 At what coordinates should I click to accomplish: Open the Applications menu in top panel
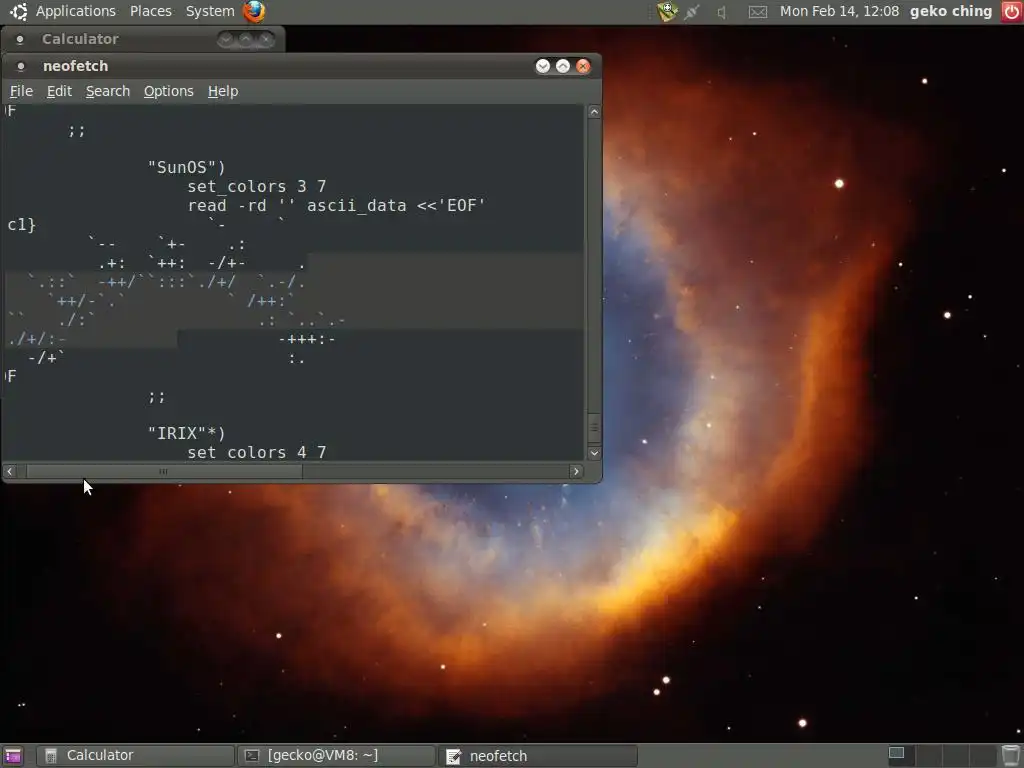tap(75, 11)
